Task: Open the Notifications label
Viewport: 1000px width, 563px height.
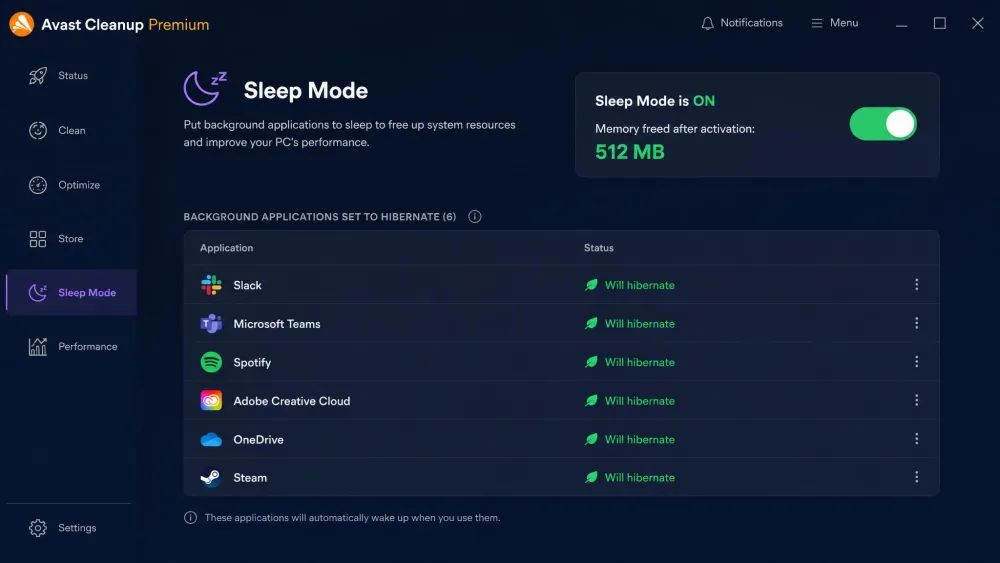Action: point(751,23)
